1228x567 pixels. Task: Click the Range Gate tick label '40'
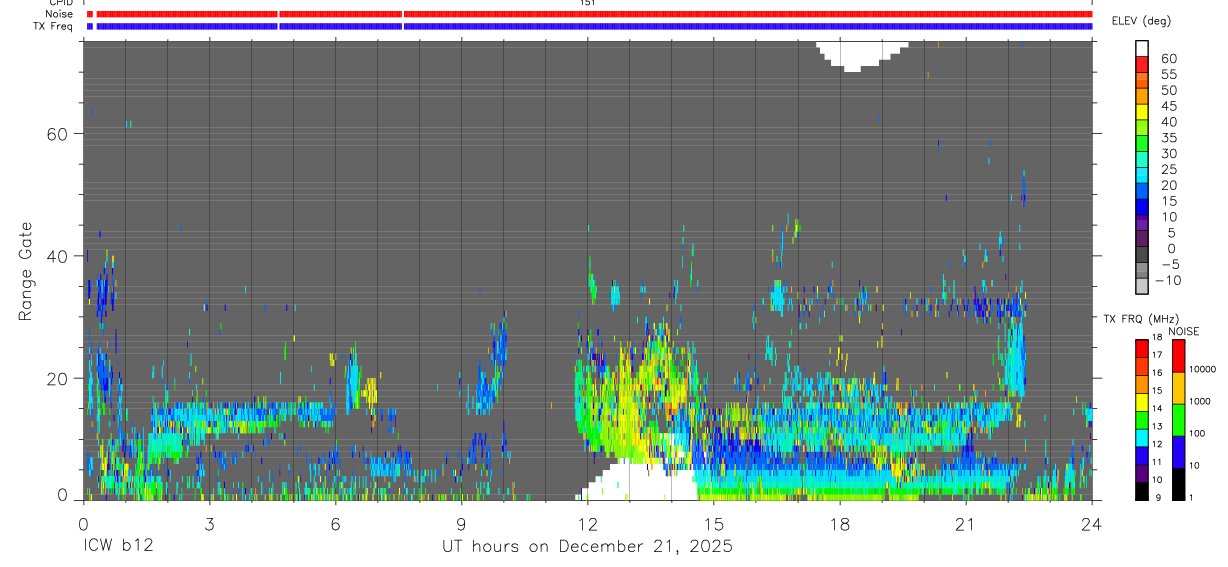pyautogui.click(x=58, y=256)
